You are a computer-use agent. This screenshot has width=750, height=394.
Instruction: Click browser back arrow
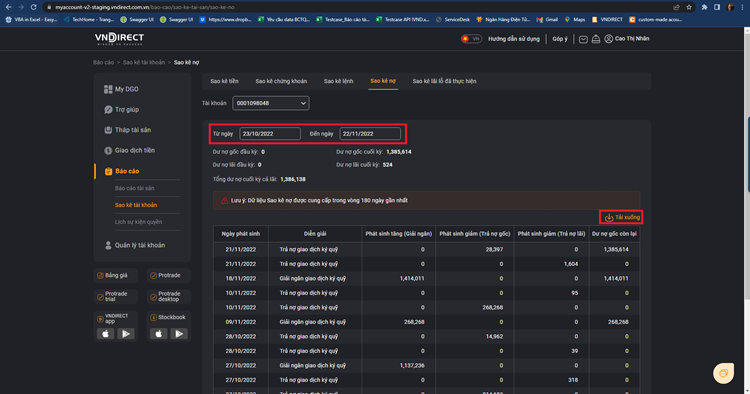point(8,7)
